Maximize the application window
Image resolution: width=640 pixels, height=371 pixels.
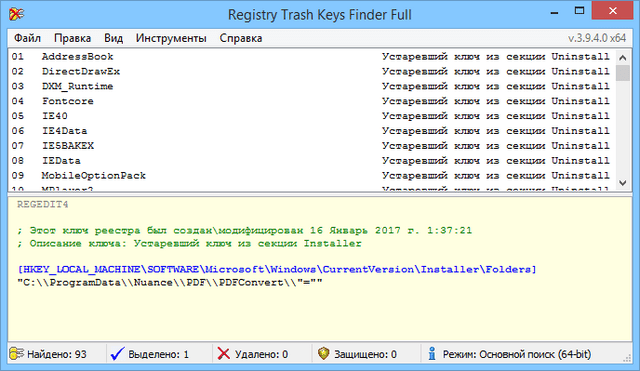click(x=579, y=11)
